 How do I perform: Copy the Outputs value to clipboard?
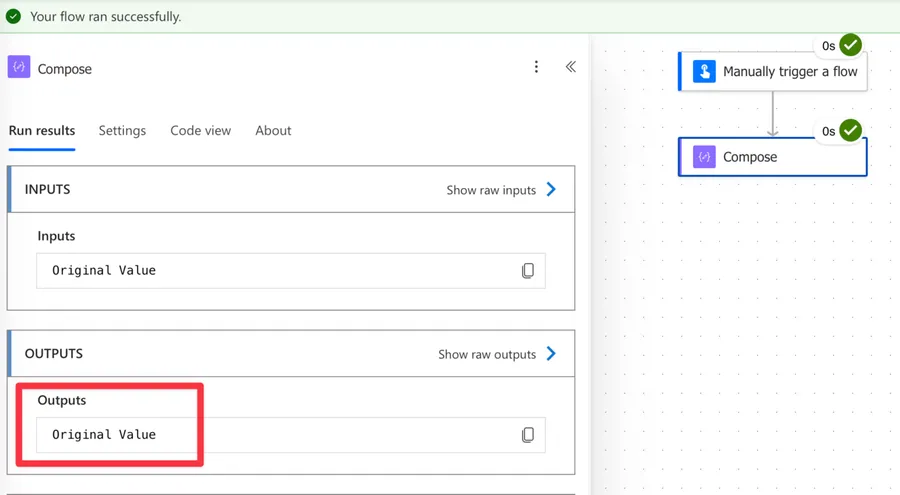click(x=528, y=435)
